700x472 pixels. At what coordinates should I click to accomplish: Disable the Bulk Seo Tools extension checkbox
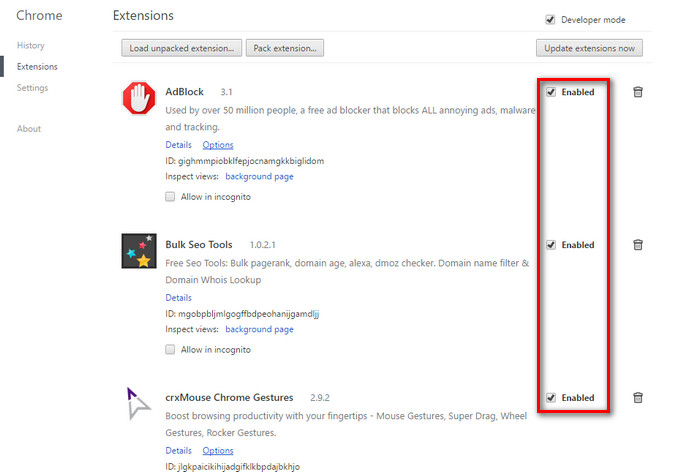pos(551,245)
